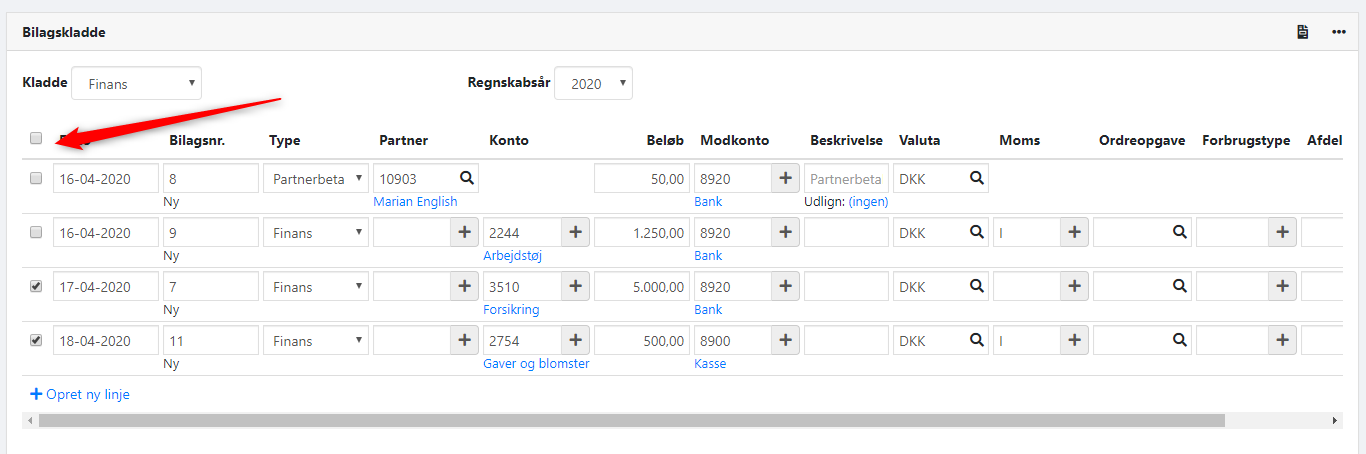Open the three-dots more options menu

(1338, 32)
